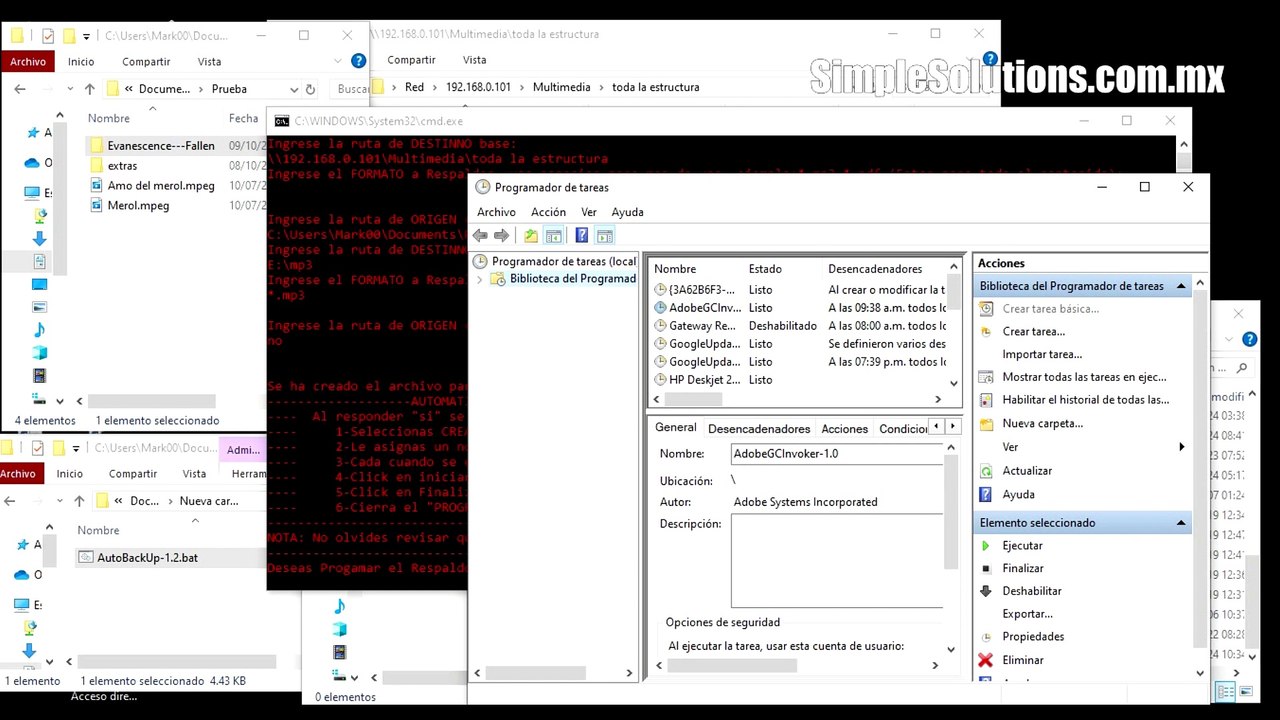The width and height of the screenshot is (1280, 720).
Task: Open the Ver submenu arrow in Acciones
Action: coord(1181,447)
